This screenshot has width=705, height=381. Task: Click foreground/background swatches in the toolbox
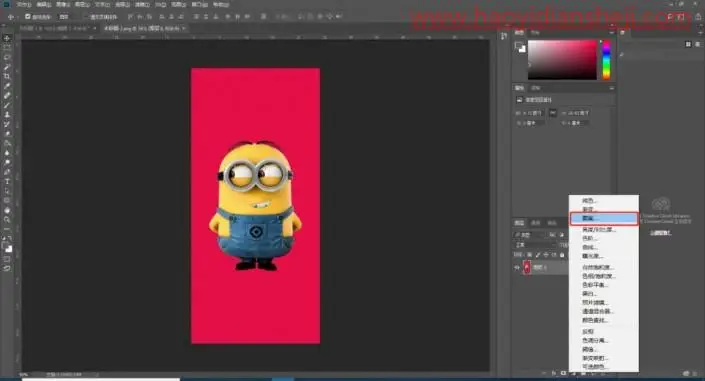click(x=8, y=247)
